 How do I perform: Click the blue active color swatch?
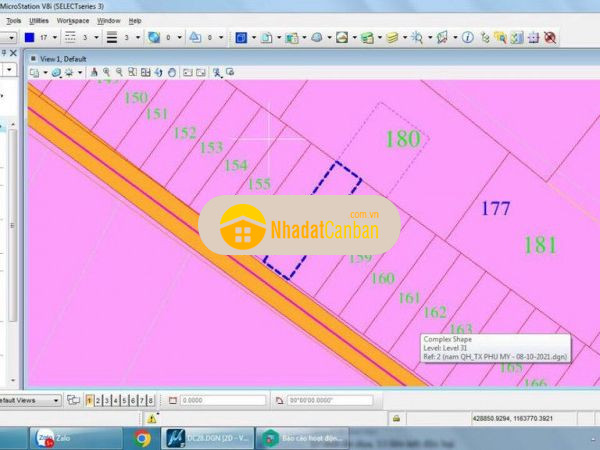[x=30, y=38]
